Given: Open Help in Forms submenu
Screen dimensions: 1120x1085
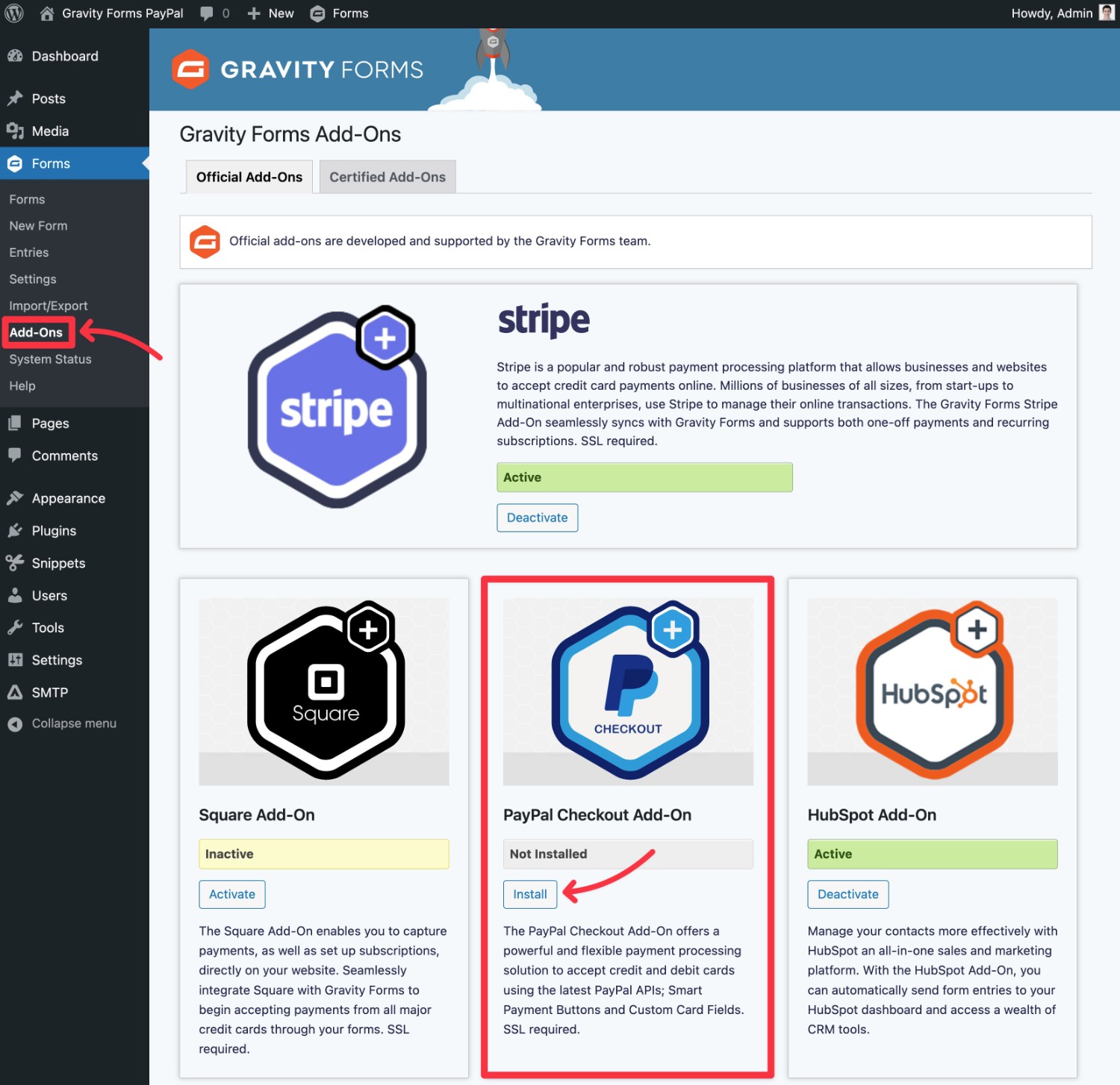Looking at the screenshot, I should pyautogui.click(x=22, y=386).
